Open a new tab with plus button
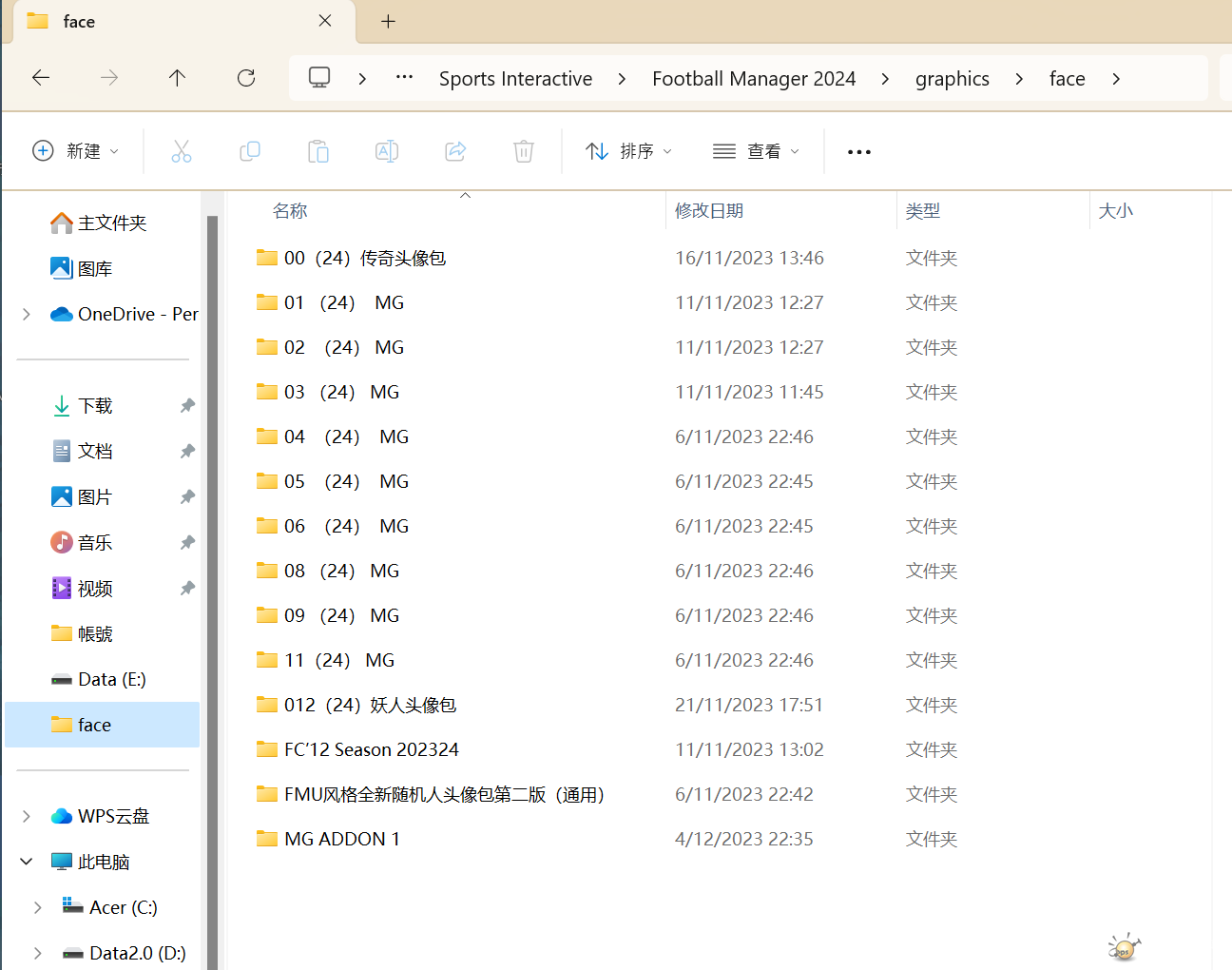1232x970 pixels. click(x=388, y=21)
